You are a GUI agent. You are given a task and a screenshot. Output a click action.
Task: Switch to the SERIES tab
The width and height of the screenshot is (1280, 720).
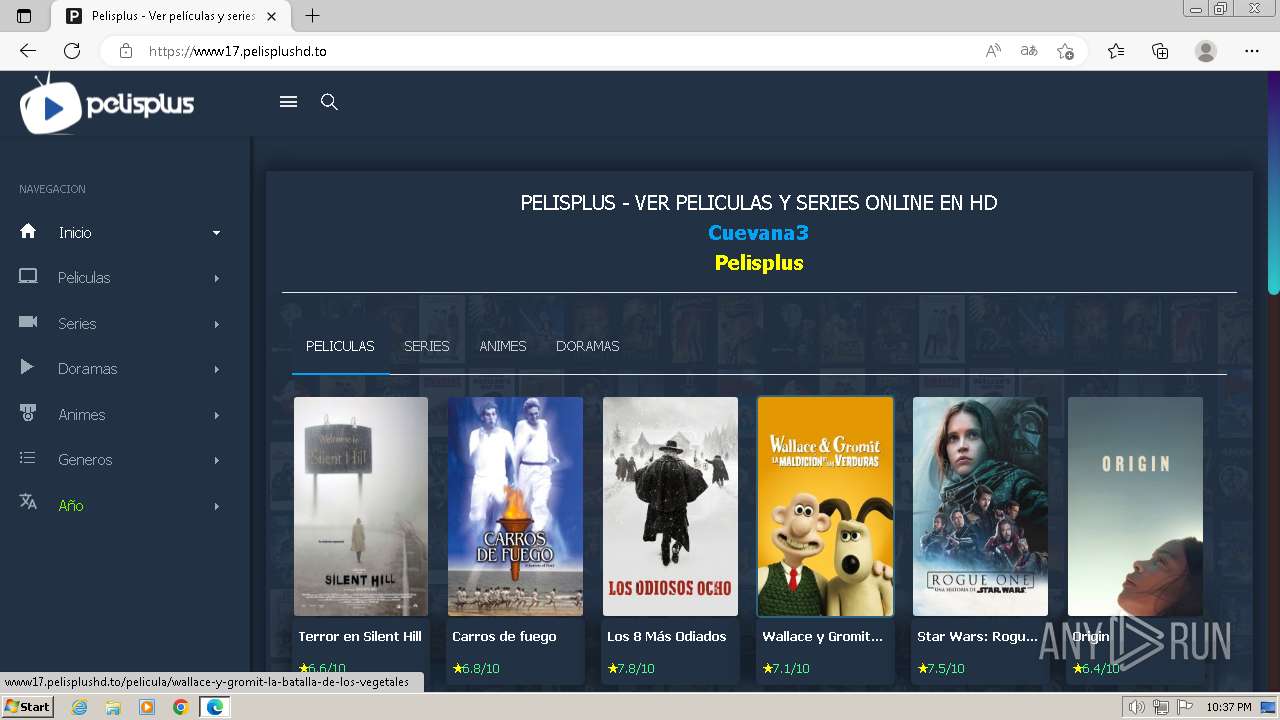tap(427, 346)
